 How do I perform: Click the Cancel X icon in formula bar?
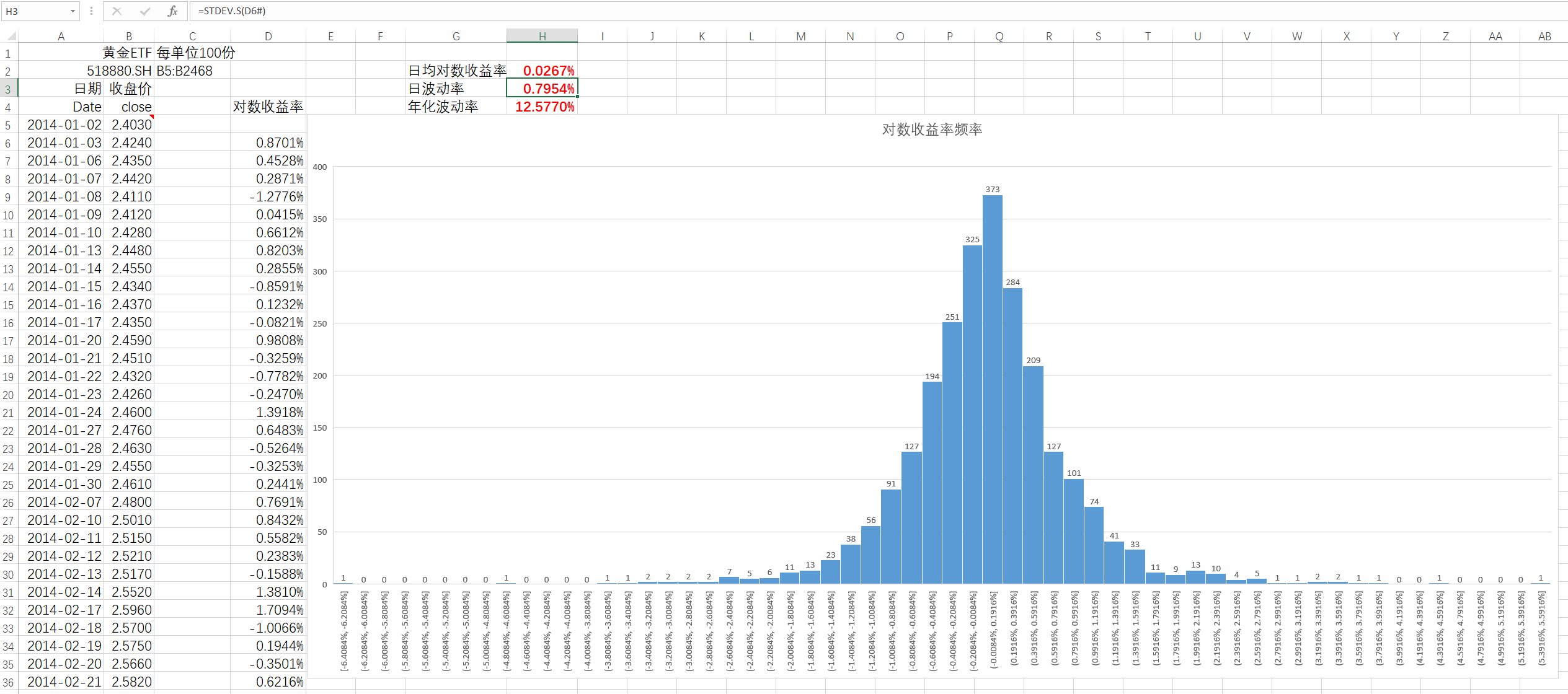[x=117, y=11]
